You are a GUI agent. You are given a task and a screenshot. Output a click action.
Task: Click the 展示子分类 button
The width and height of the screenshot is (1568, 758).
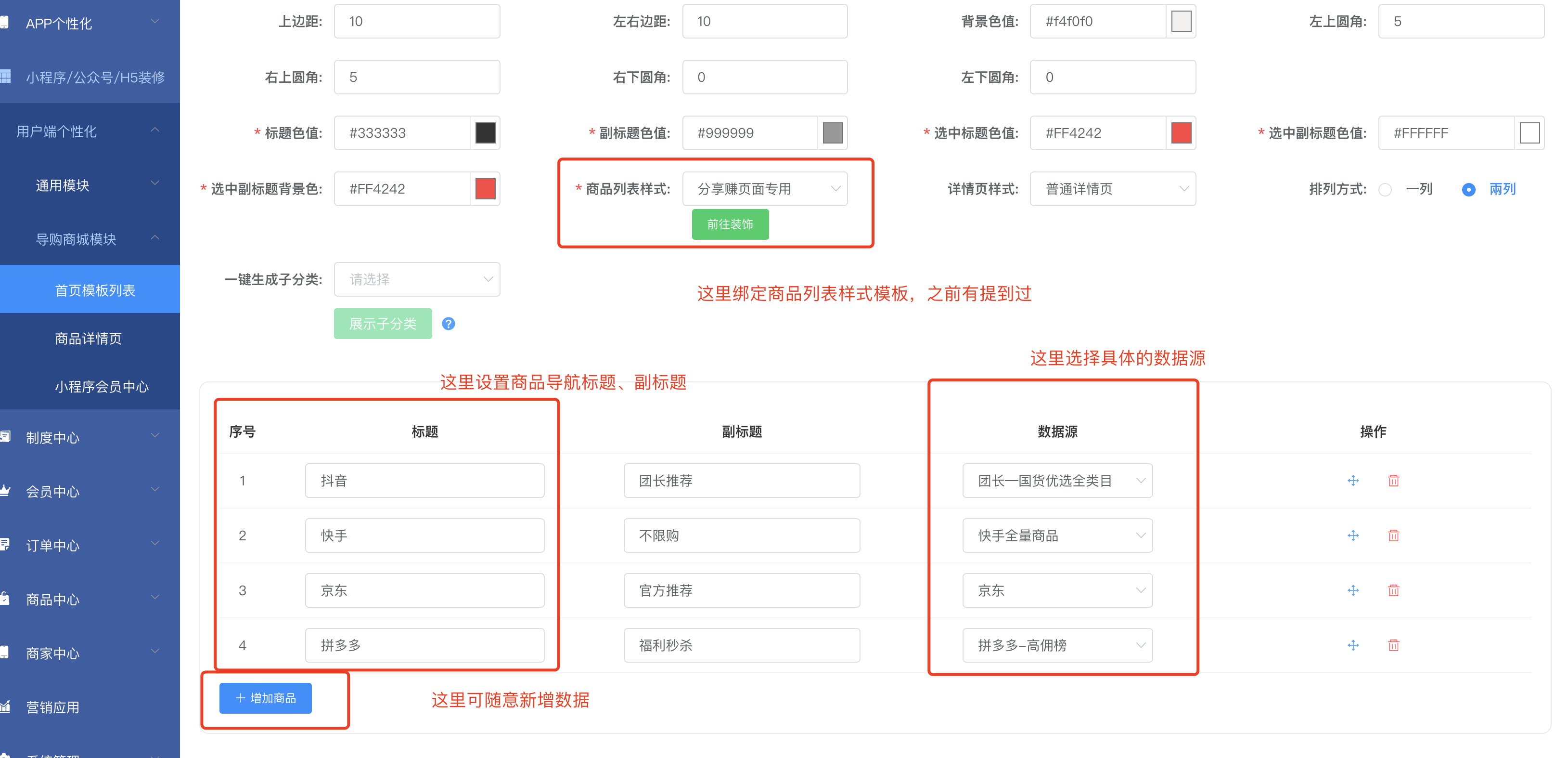pos(382,323)
